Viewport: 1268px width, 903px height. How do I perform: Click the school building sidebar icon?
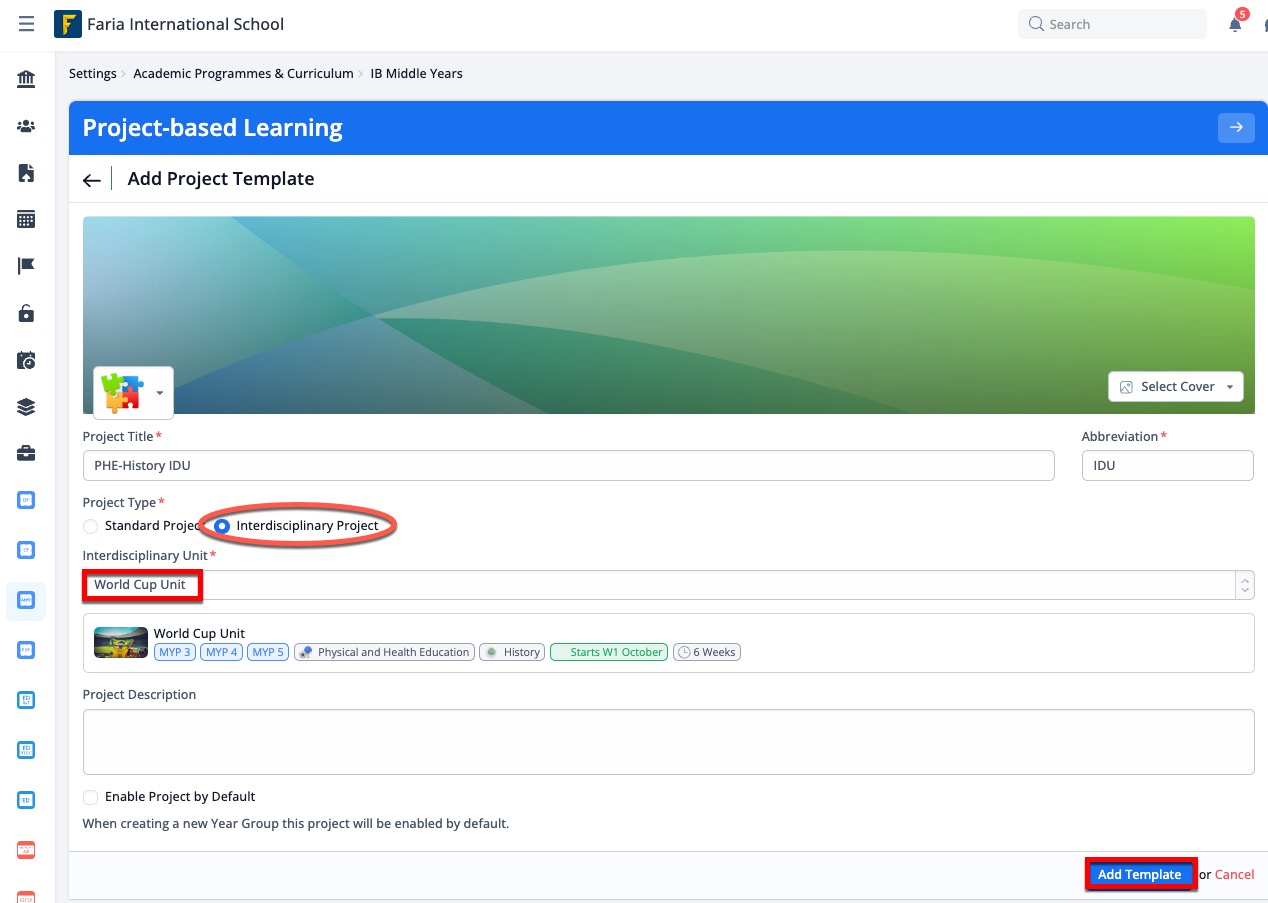(26, 79)
